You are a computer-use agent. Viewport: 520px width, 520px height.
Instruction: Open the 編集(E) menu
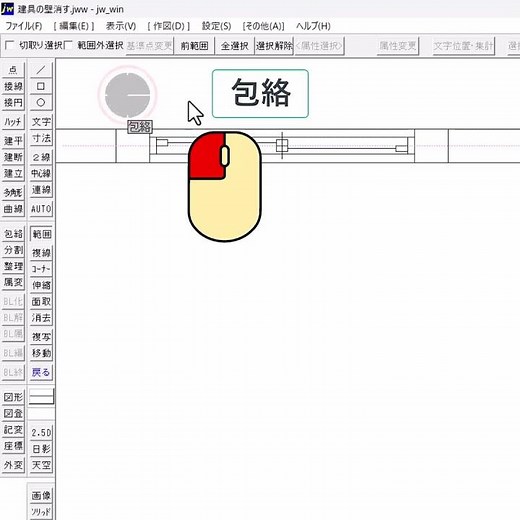74,26
